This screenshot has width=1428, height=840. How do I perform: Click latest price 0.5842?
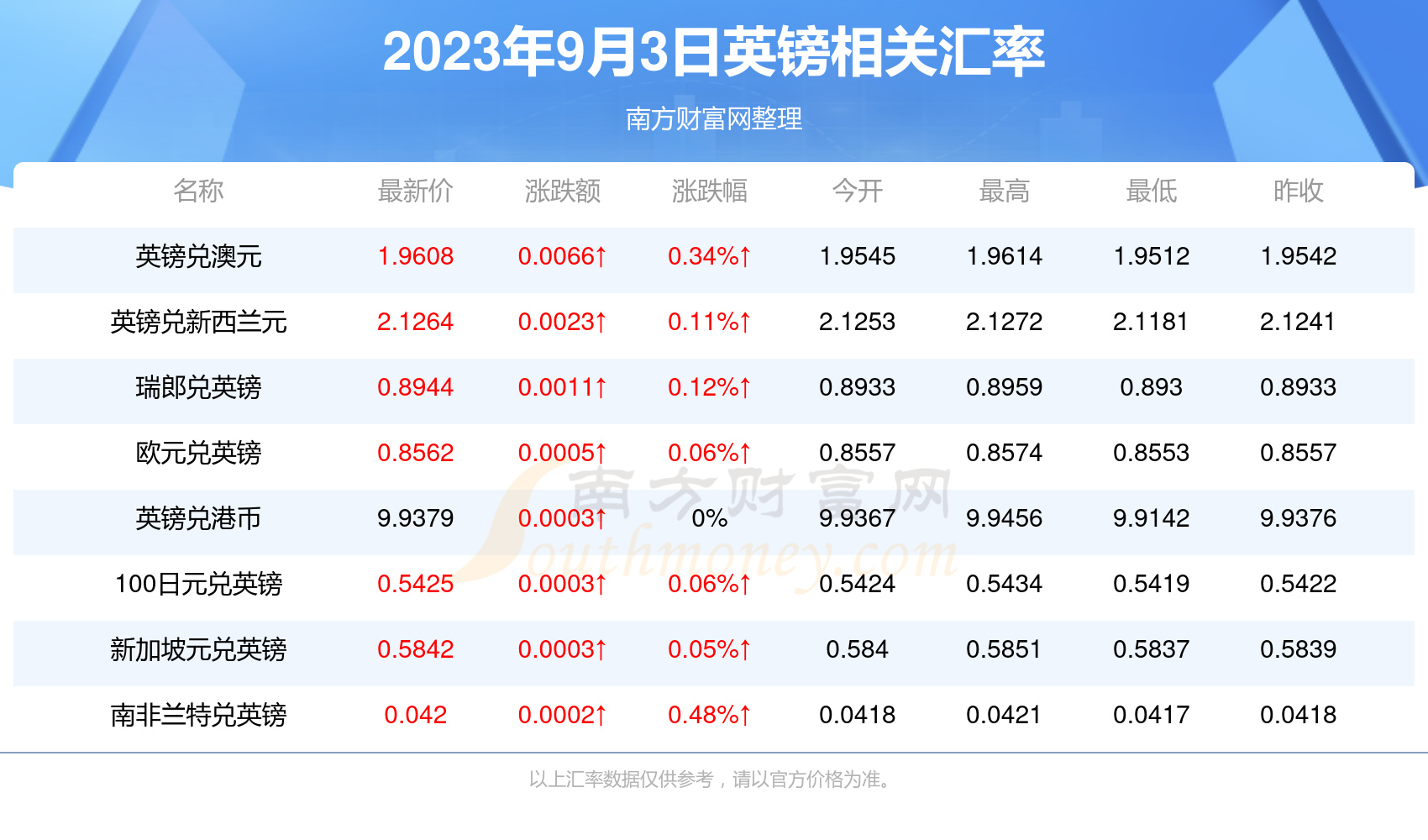click(x=415, y=649)
